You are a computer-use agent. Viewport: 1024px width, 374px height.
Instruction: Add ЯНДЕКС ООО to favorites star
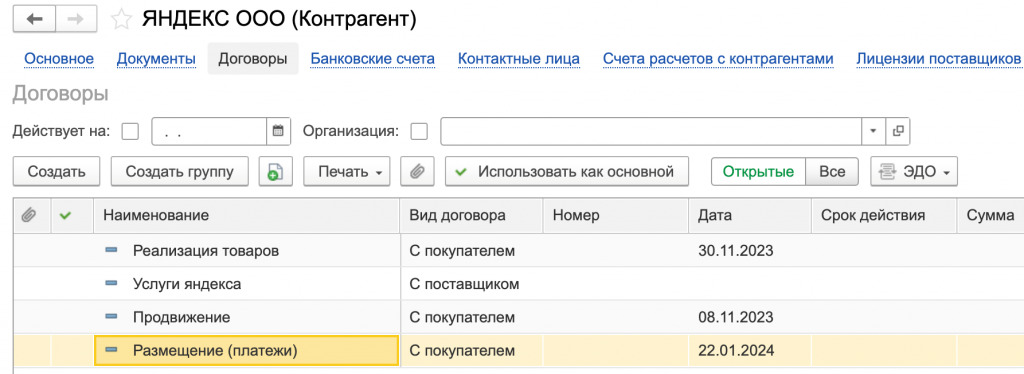121,20
